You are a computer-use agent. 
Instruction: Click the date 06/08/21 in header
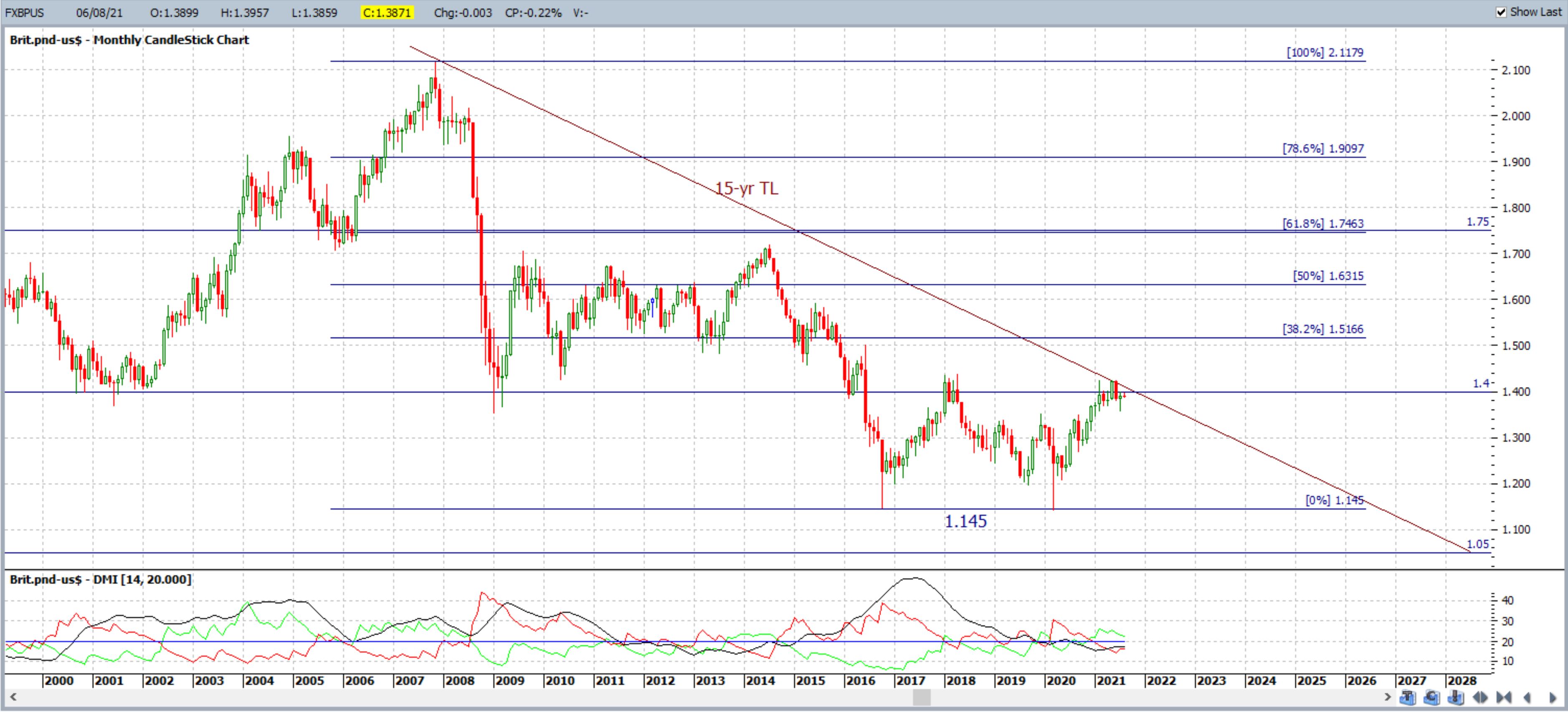click(x=99, y=13)
